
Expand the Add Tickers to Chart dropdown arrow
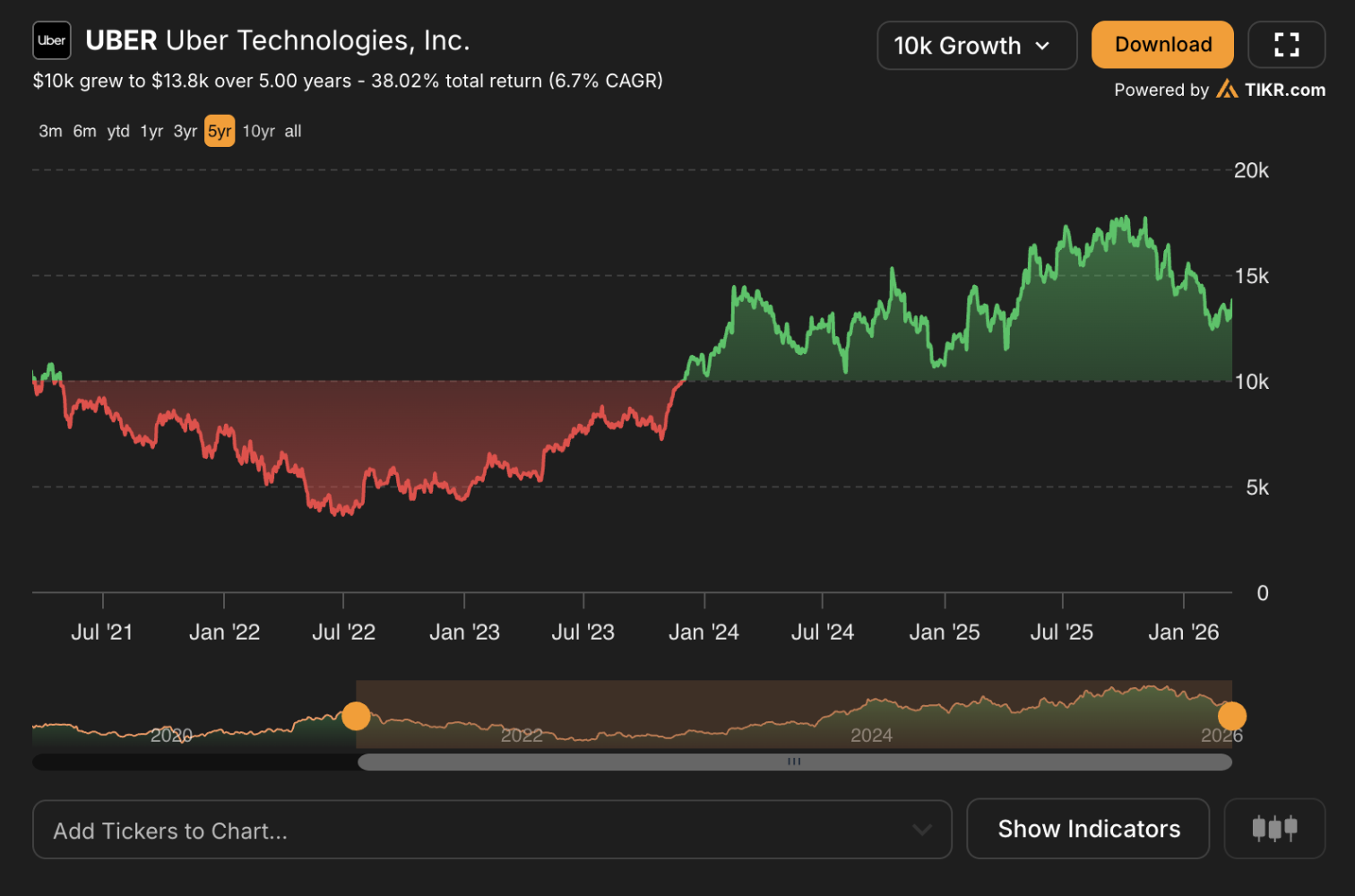click(x=922, y=830)
